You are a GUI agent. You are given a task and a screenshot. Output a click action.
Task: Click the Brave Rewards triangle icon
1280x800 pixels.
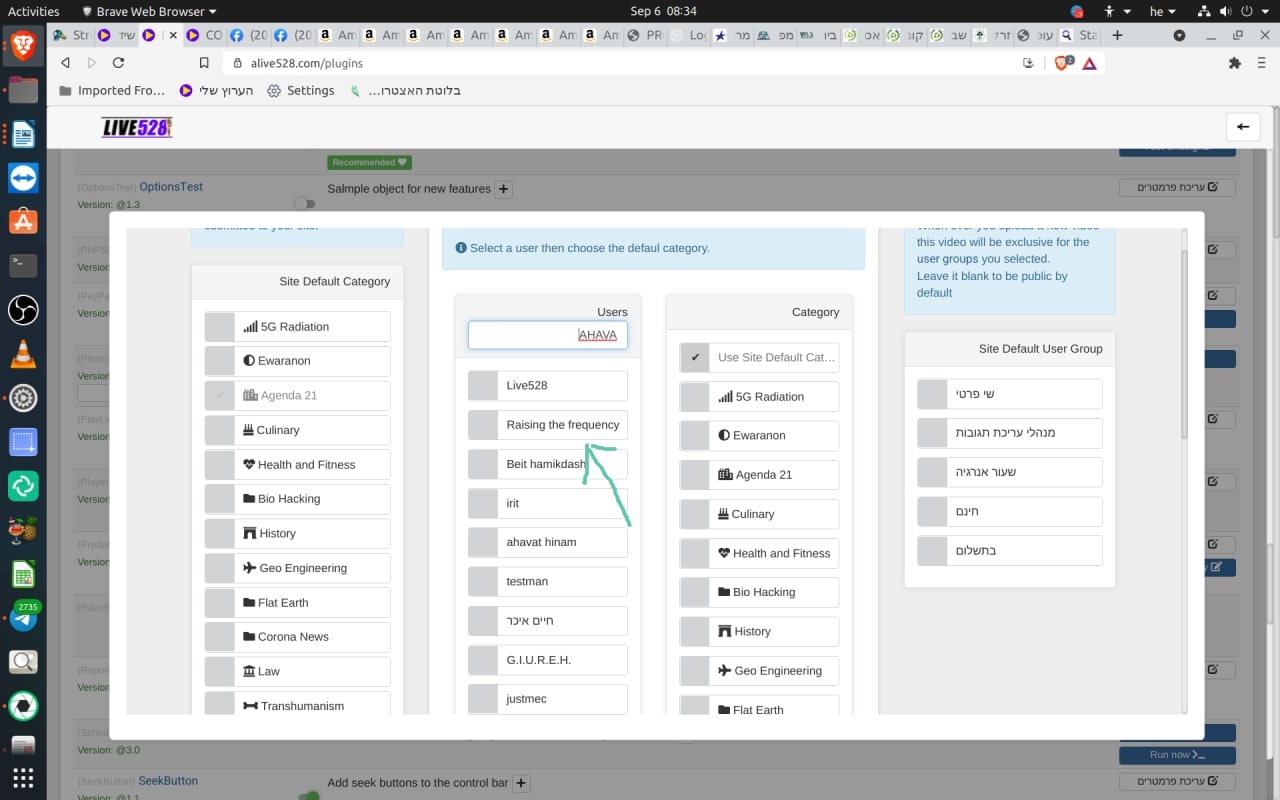pos(1089,62)
